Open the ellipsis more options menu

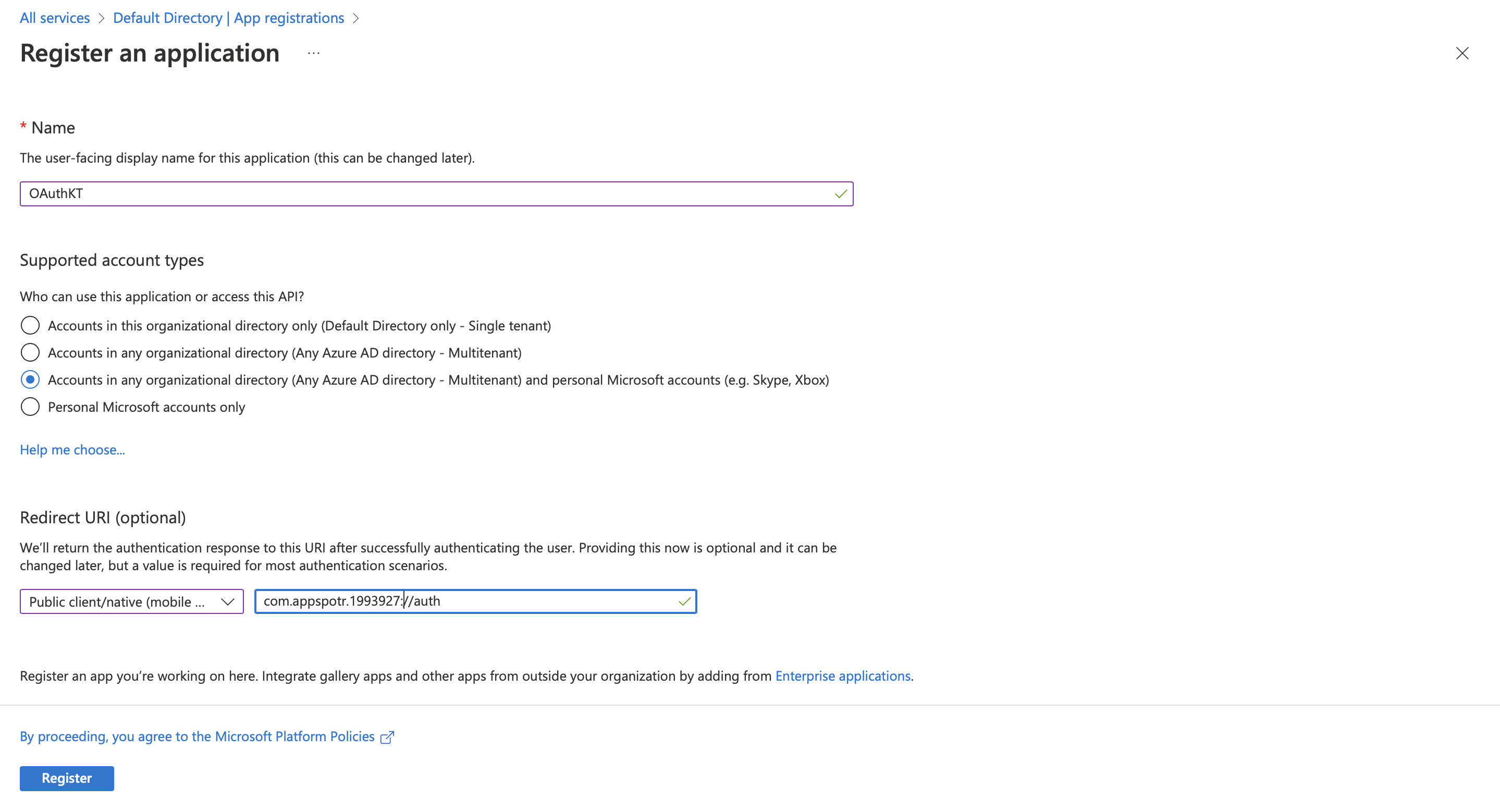click(x=313, y=54)
